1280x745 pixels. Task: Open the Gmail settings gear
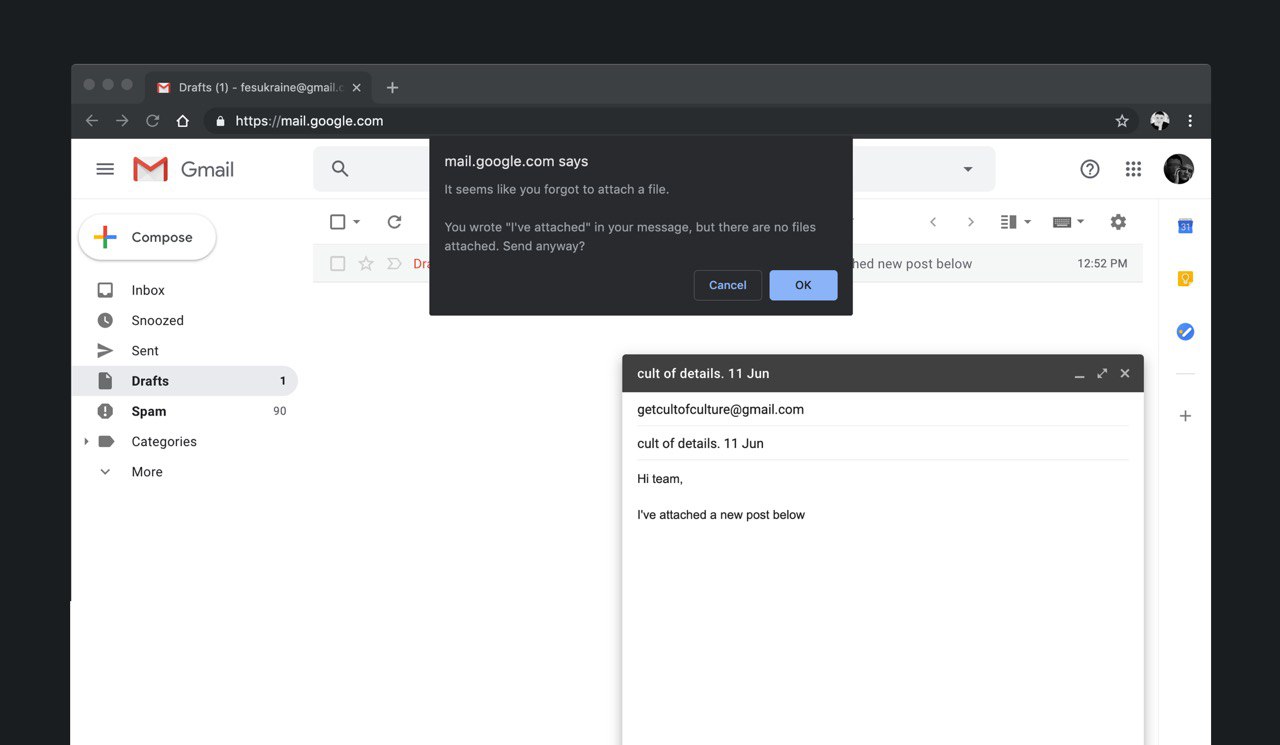(x=1118, y=222)
